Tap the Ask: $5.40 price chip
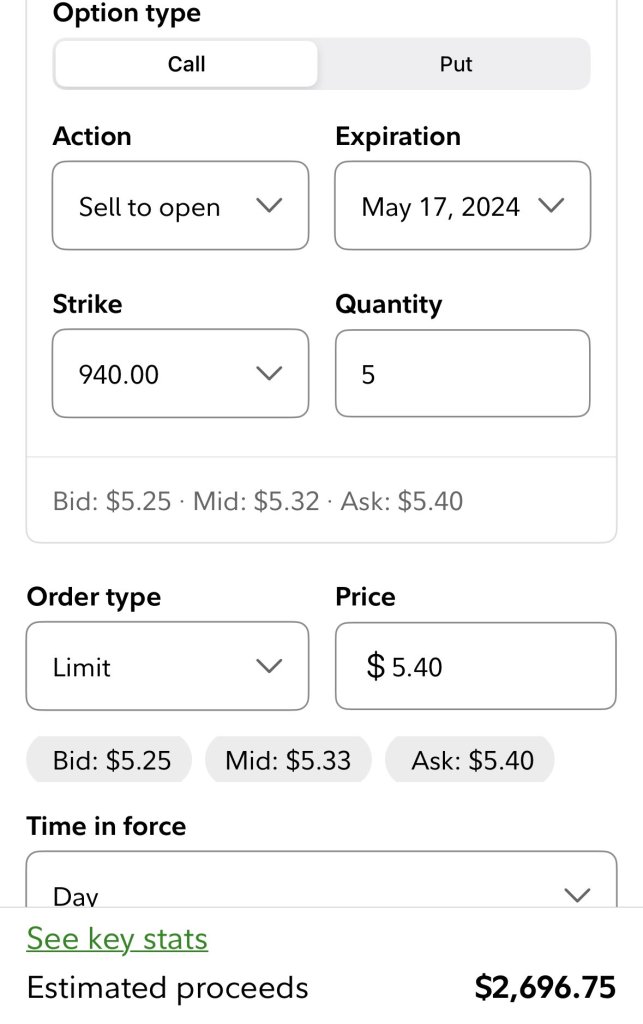This screenshot has width=643, height=1024. point(472,760)
